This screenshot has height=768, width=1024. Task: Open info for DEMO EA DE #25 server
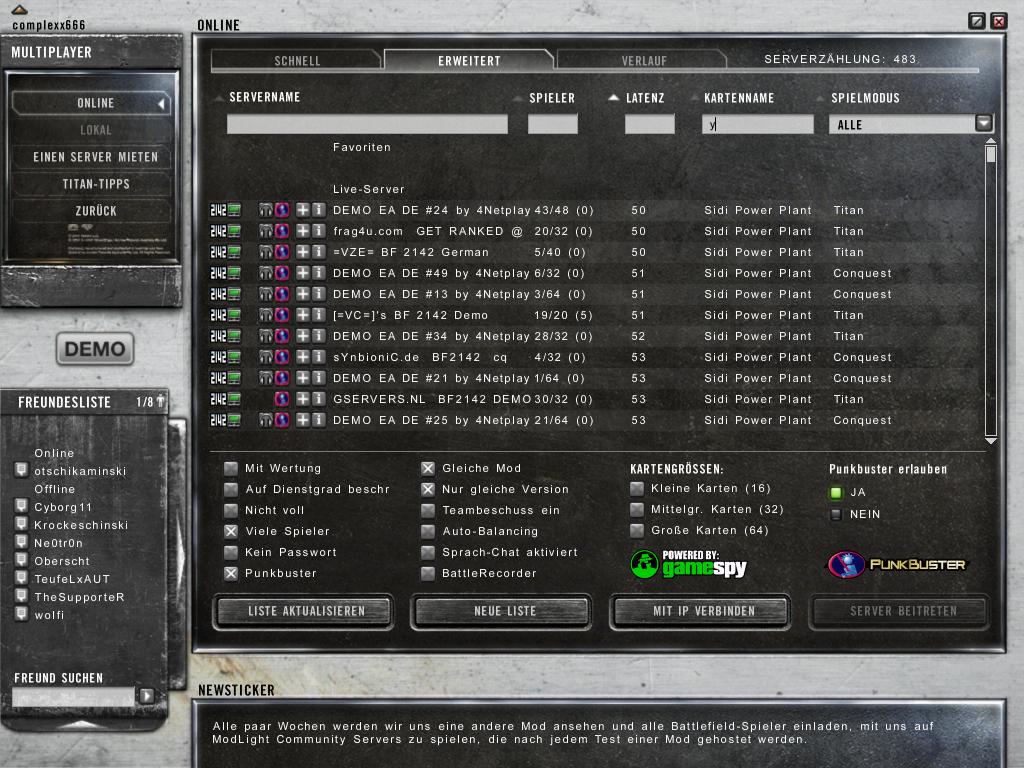(x=319, y=420)
